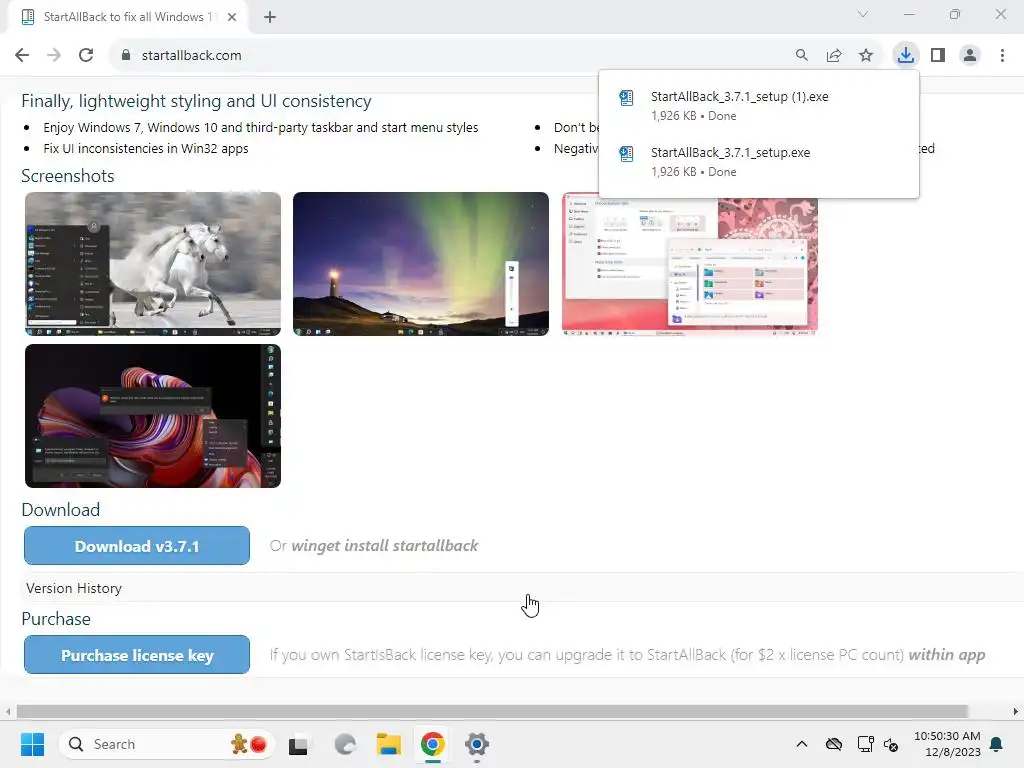Open File Explorer from the taskbar
This screenshot has height=768, width=1024.
click(389, 744)
